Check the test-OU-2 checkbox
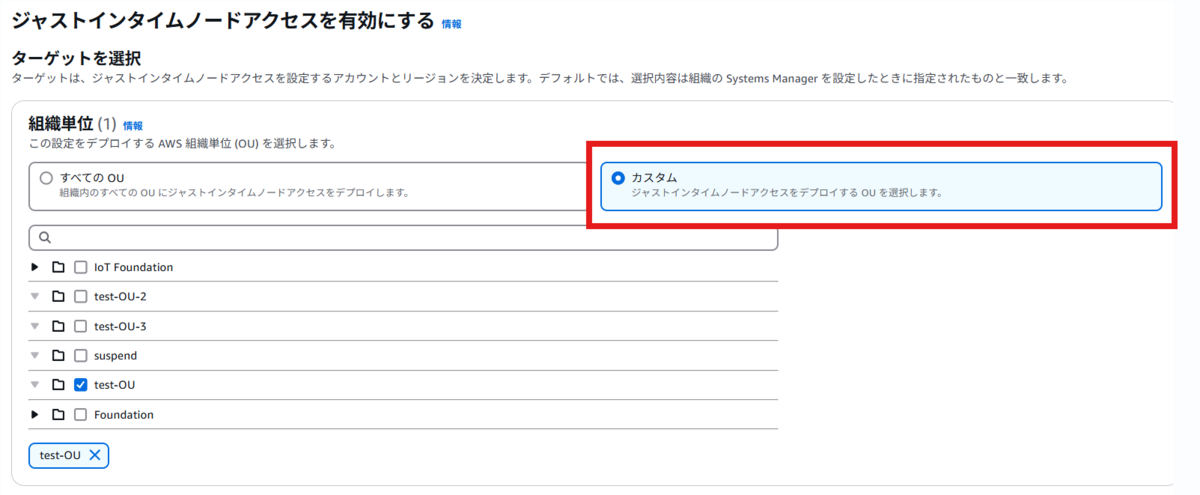This screenshot has height=495, width=1200. [x=81, y=296]
